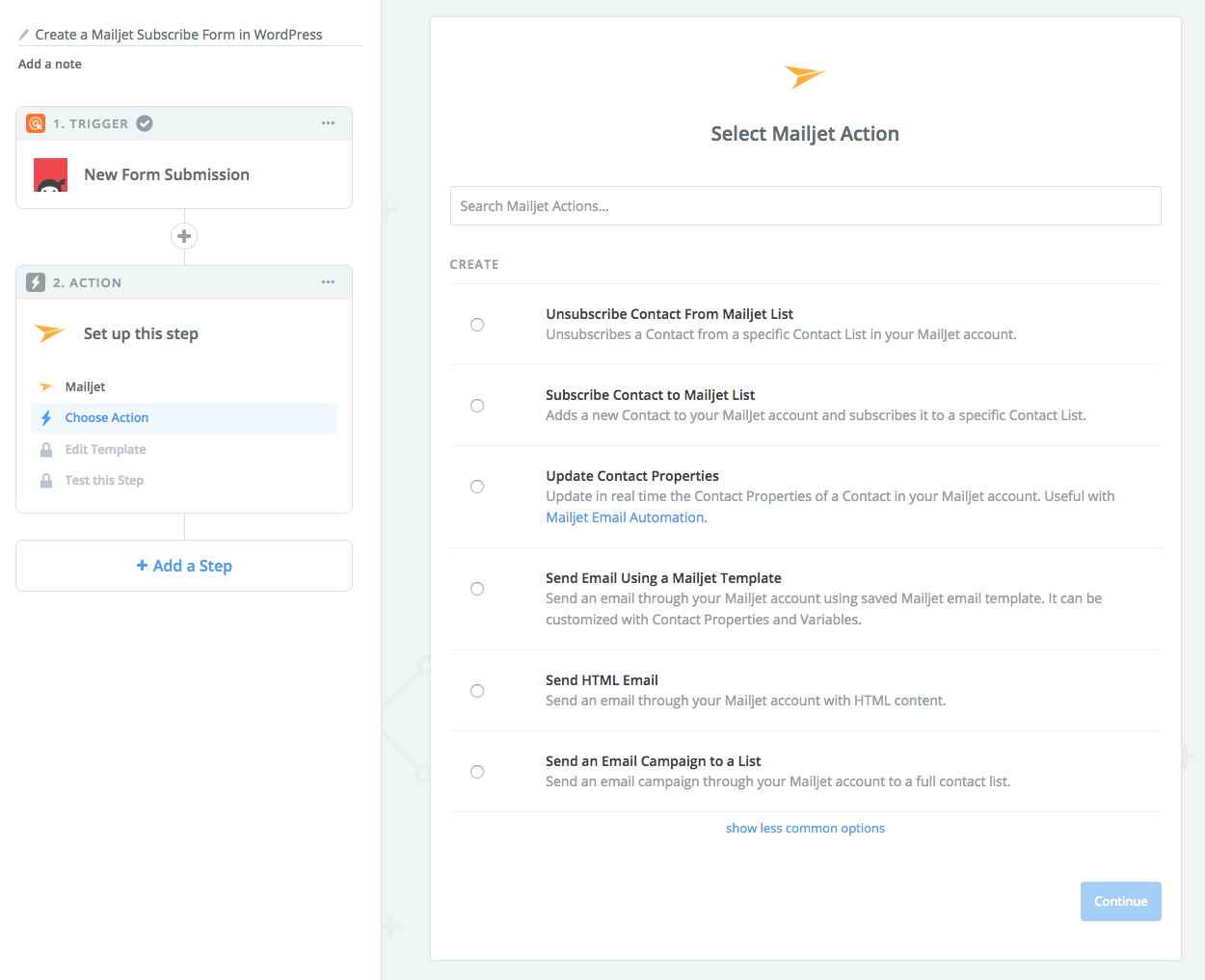Viewport: 1205px width, 980px height.
Task: Click Add a Step button
Action: click(184, 566)
